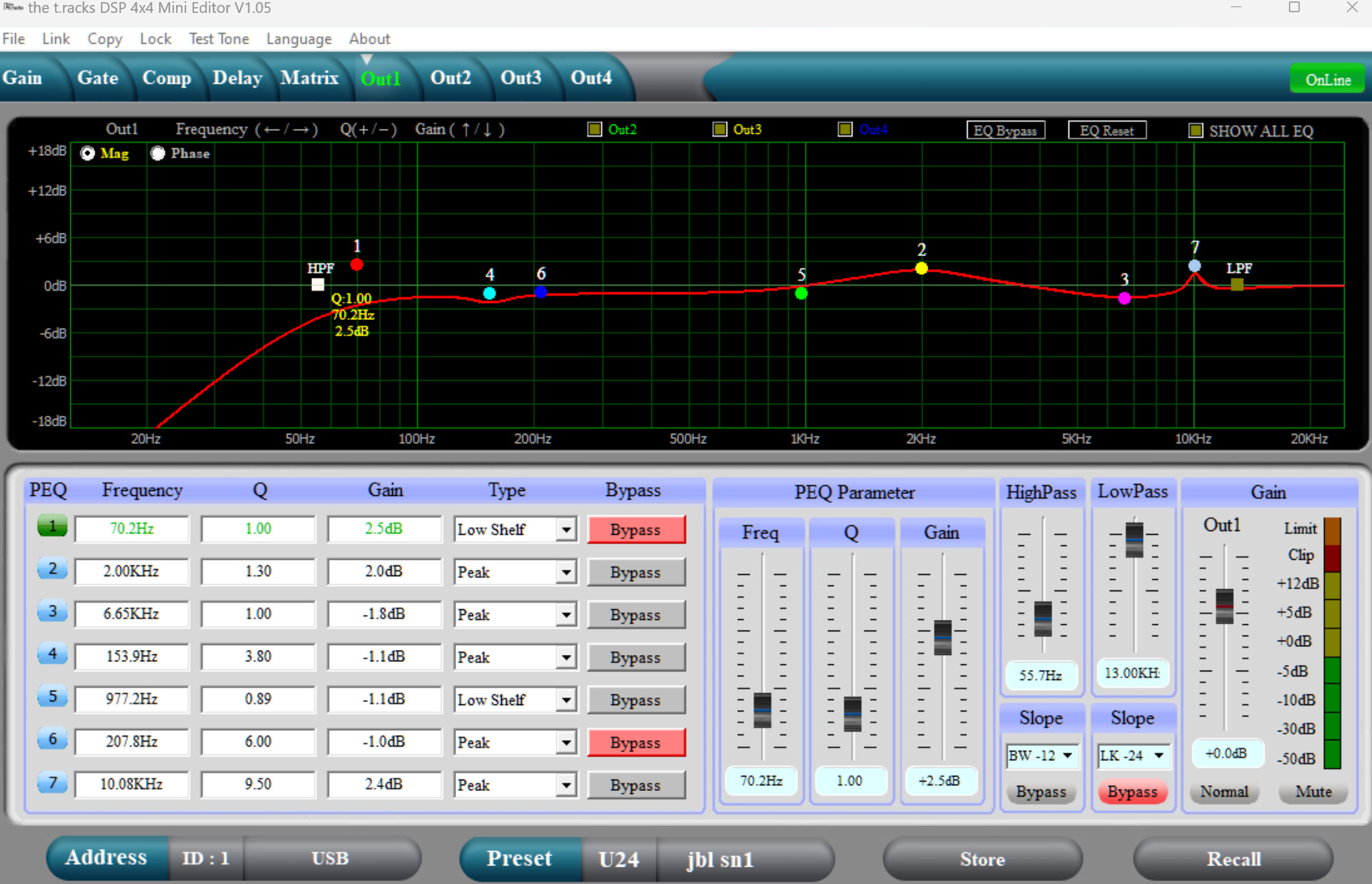Click the EQ Bypass button

[x=1006, y=130]
